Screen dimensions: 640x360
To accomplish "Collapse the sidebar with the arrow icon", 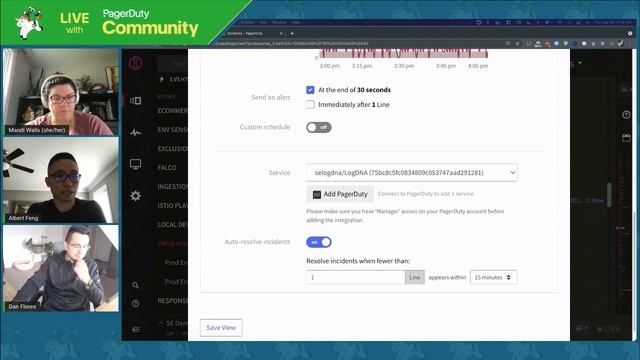I will (x=136, y=329).
